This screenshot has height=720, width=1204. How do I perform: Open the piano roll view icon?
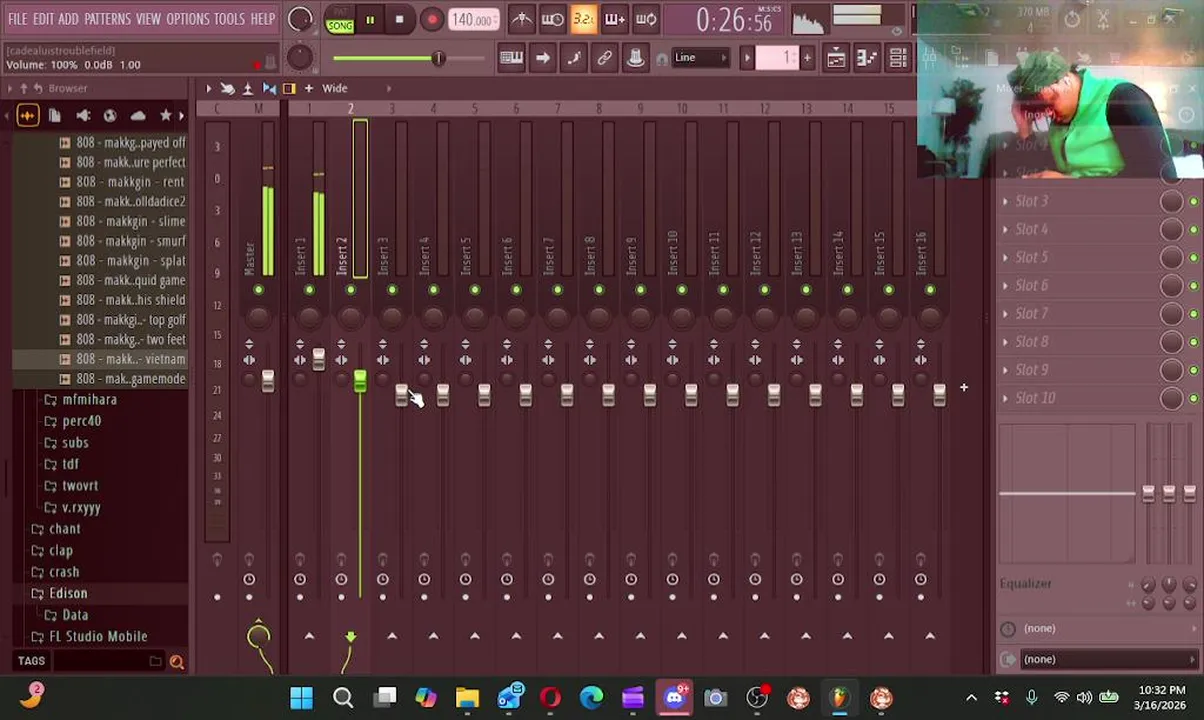[867, 58]
